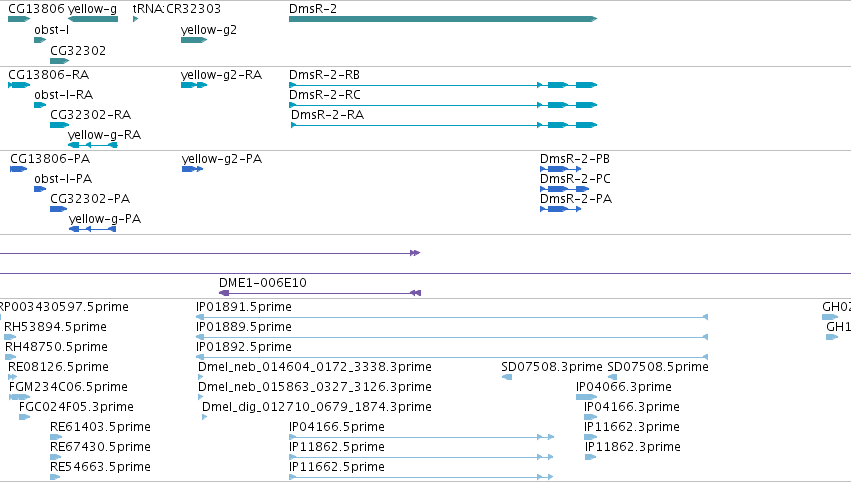Select the yellow-g2 gene label
This screenshot has height=482, width=851.
208,30
